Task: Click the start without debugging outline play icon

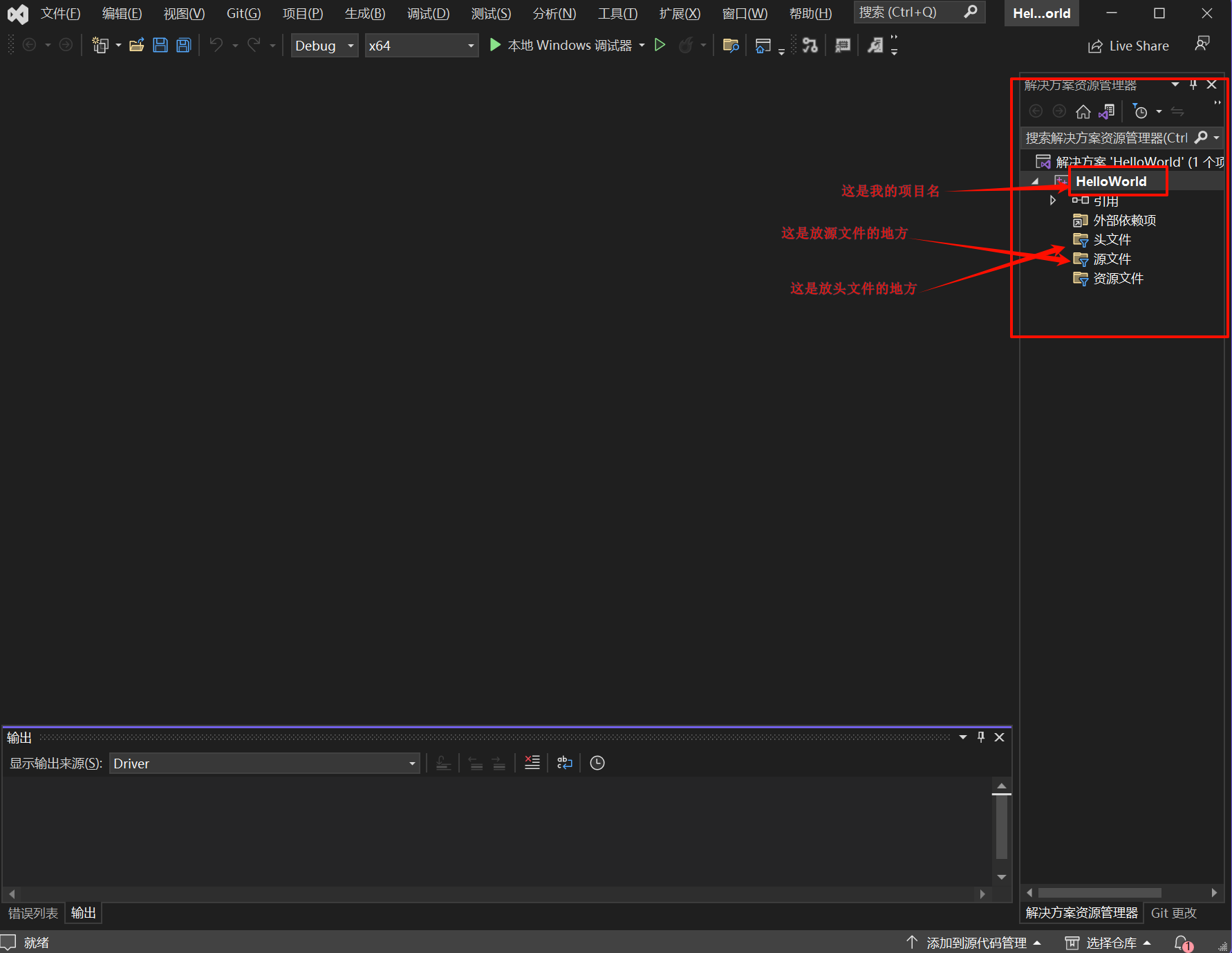Action: [660, 46]
